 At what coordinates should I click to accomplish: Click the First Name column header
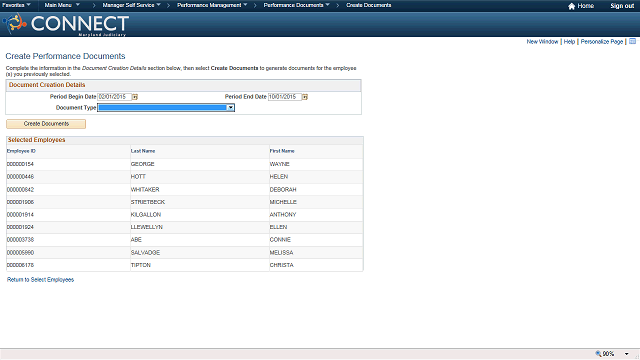tap(282, 151)
